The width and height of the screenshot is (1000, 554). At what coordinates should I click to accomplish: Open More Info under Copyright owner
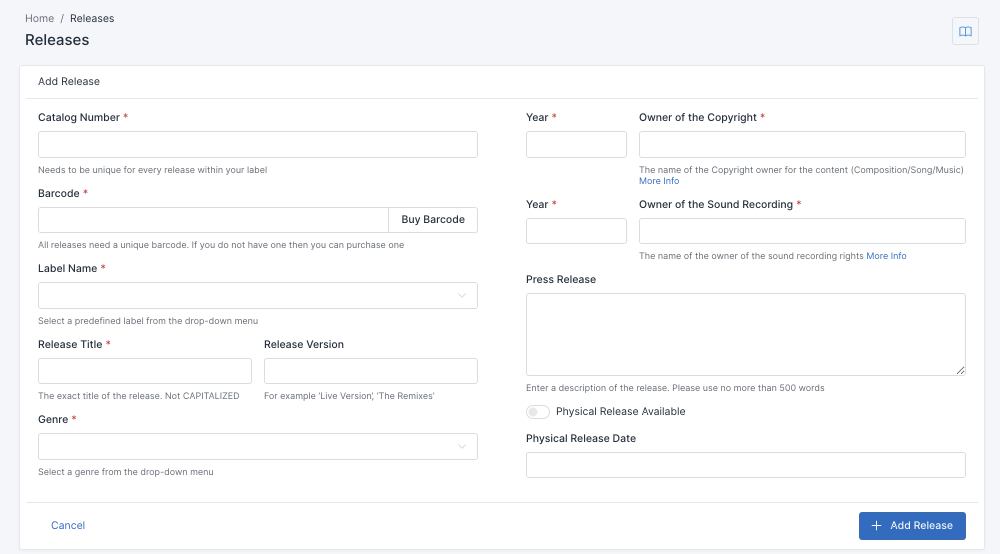click(659, 181)
